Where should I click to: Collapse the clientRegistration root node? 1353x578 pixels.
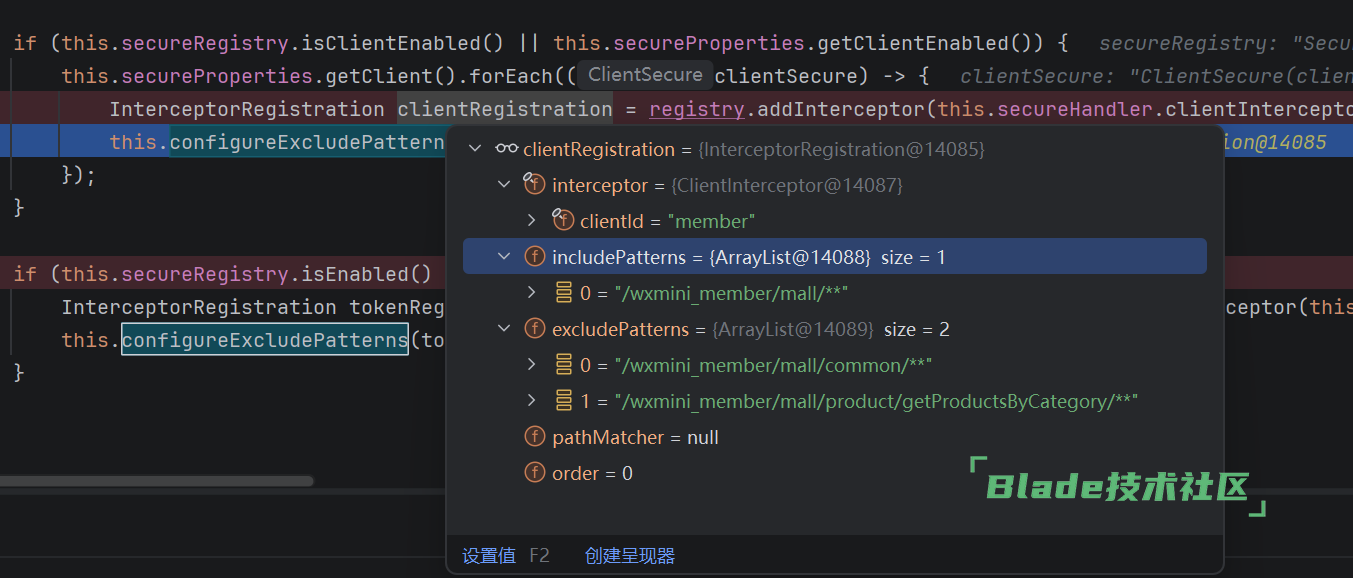(475, 149)
